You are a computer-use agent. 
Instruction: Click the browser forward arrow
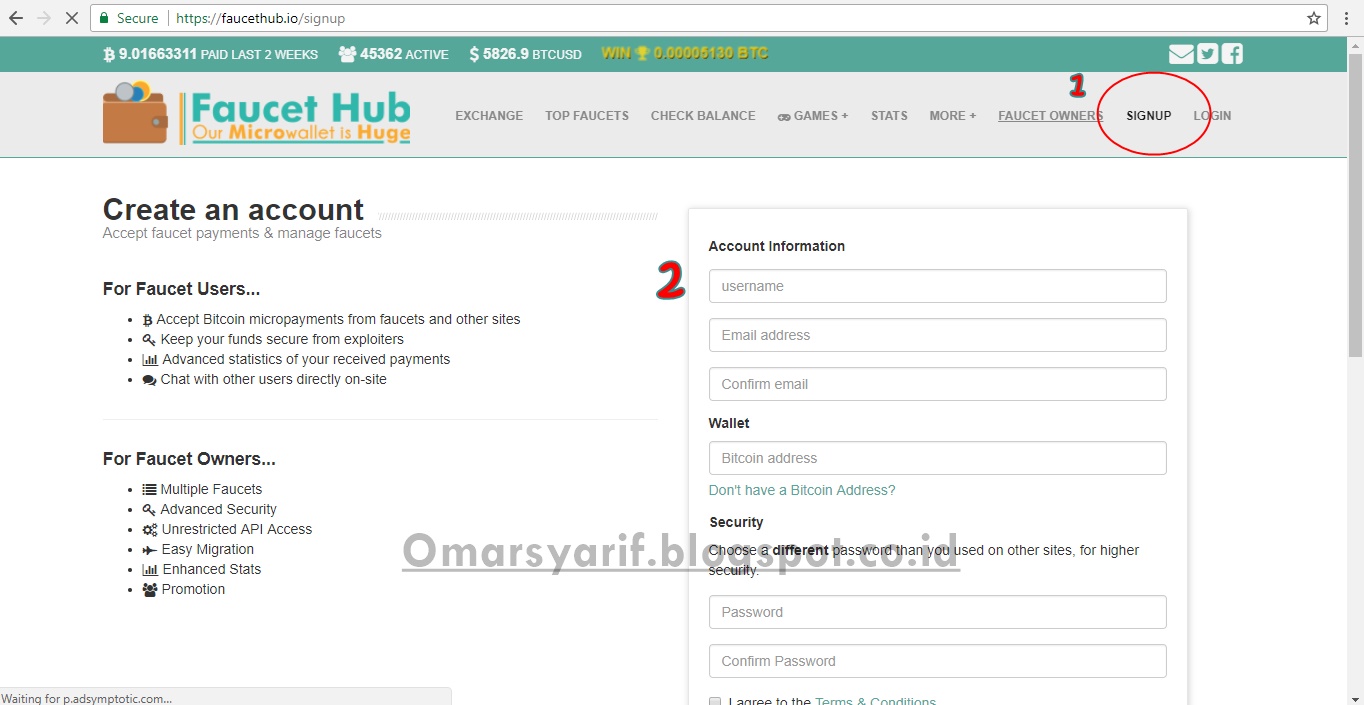point(44,18)
